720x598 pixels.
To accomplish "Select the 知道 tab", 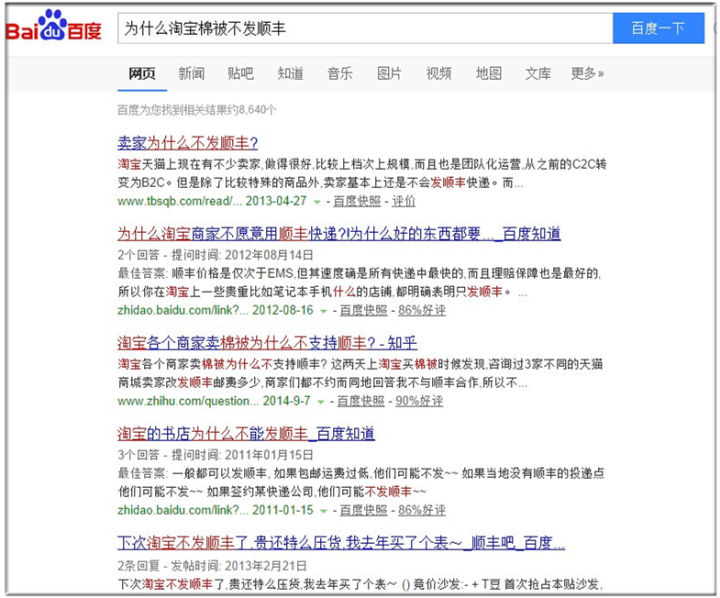I will coord(290,73).
